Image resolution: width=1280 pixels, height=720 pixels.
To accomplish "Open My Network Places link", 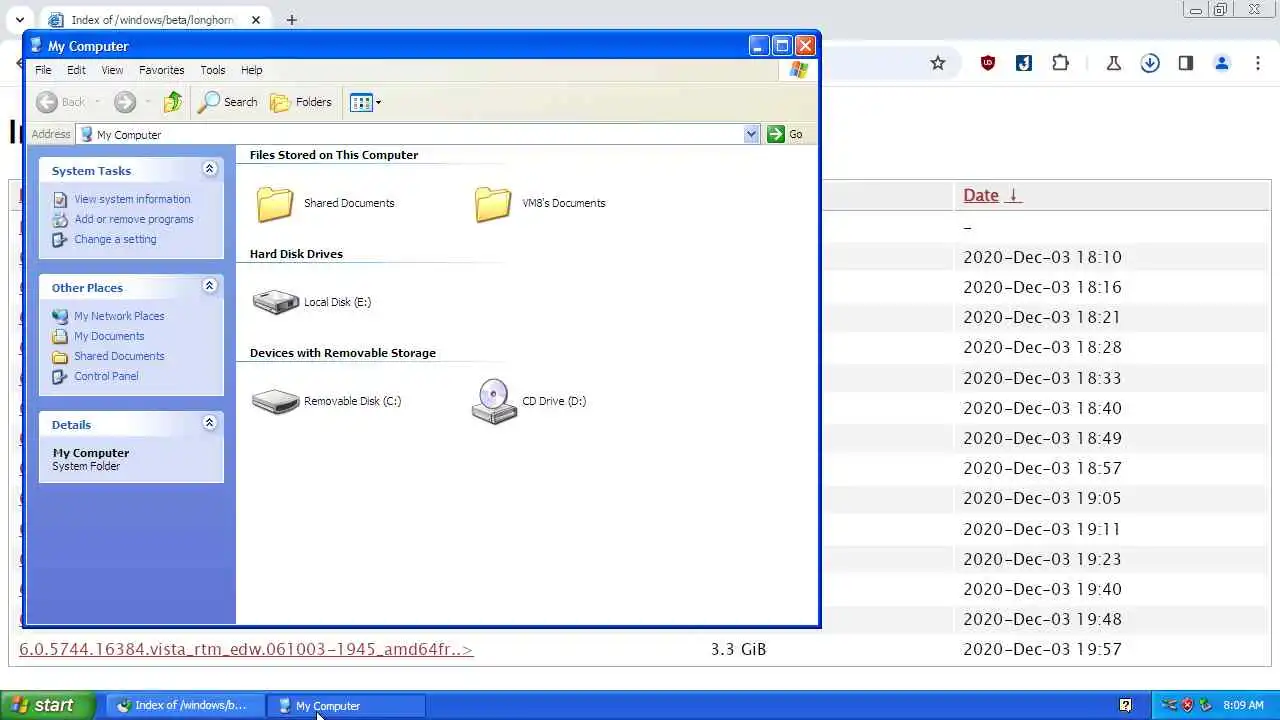I will [119, 316].
